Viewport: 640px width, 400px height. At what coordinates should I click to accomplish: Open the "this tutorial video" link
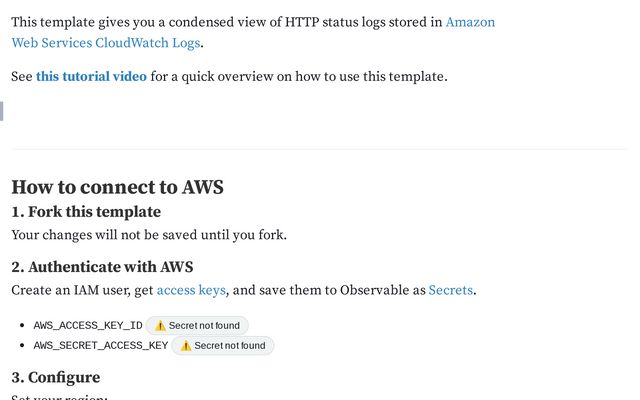pyautogui.click(x=91, y=76)
